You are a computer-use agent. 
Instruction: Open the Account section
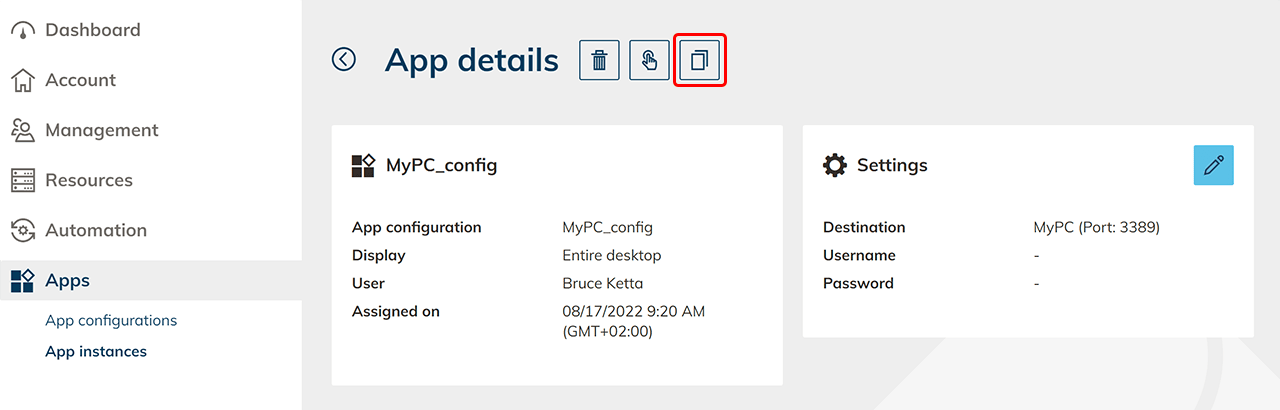tap(80, 80)
